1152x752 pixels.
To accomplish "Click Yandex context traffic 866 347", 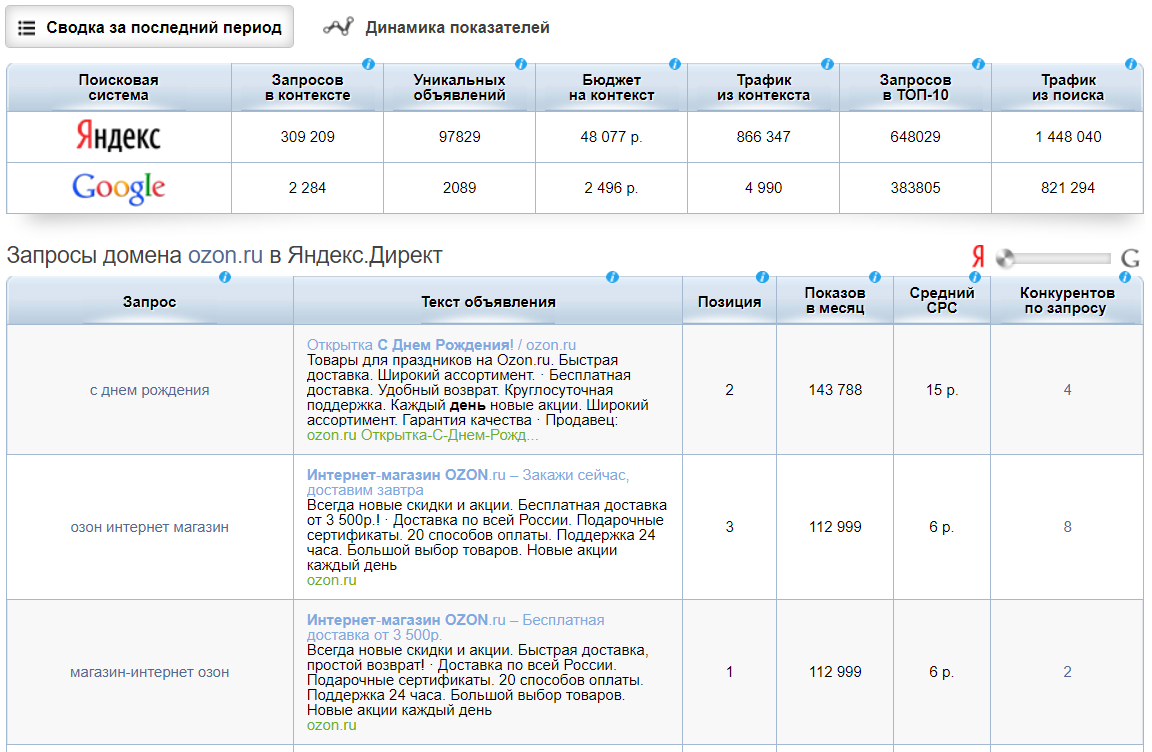I will [x=763, y=137].
